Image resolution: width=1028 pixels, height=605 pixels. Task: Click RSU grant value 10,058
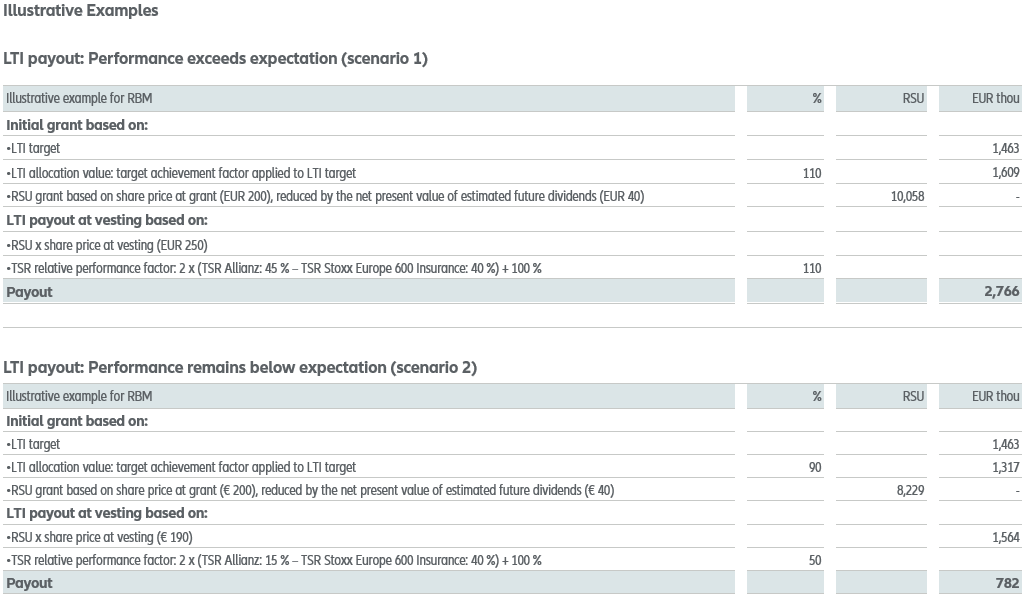[x=907, y=197]
